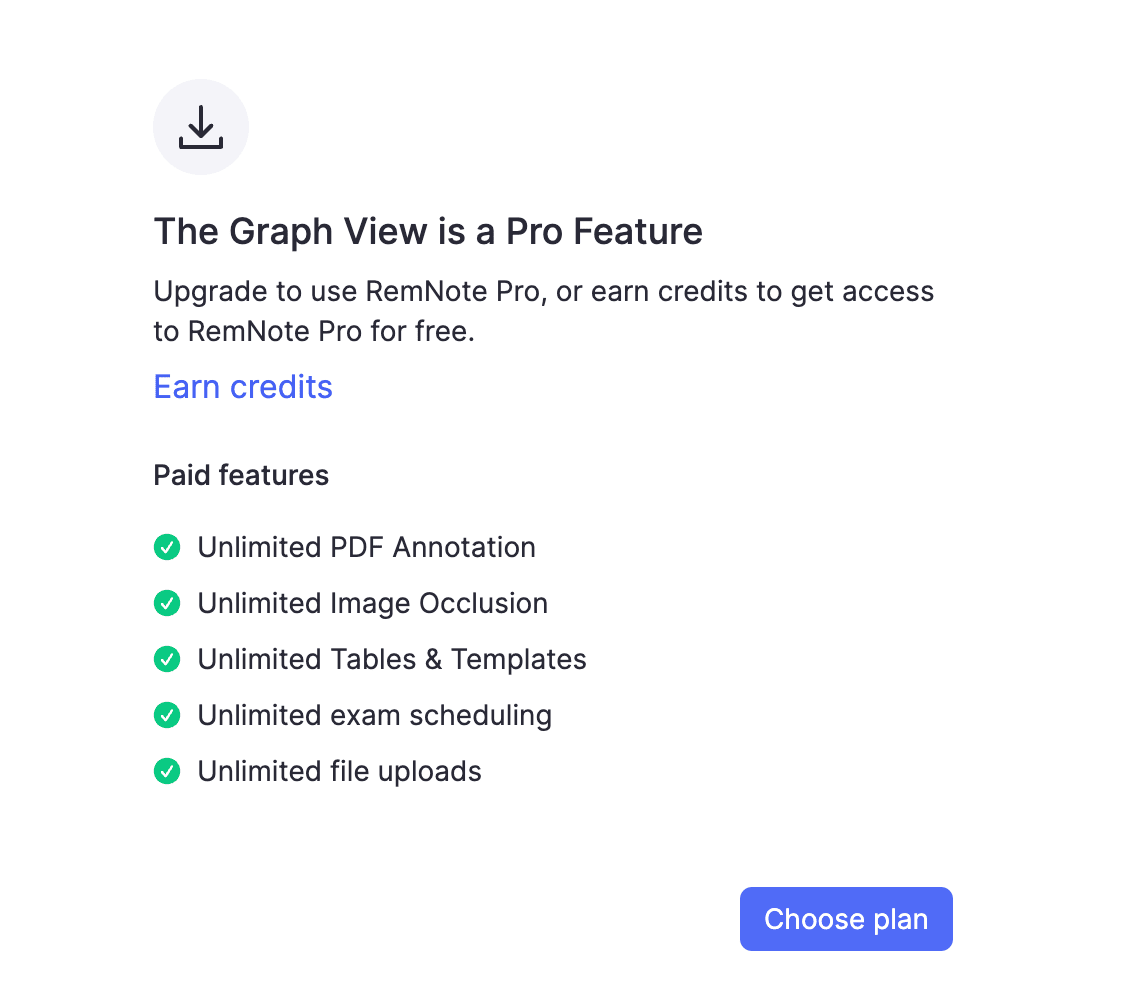Select the checkmark beside Unlimited PDF Annotation

pyautogui.click(x=167, y=547)
